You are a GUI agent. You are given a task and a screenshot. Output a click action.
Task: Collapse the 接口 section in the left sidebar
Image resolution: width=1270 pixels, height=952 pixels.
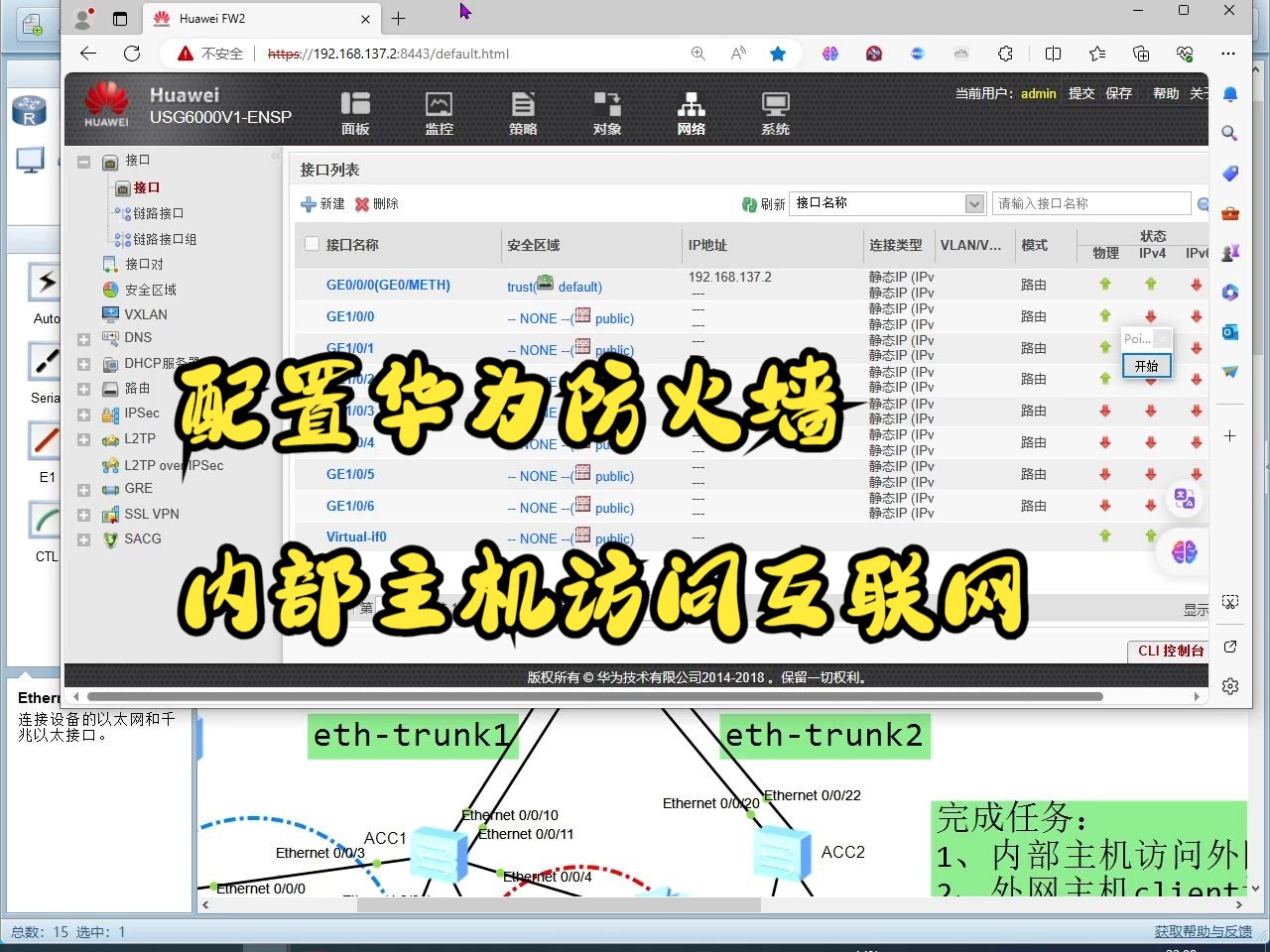point(83,160)
